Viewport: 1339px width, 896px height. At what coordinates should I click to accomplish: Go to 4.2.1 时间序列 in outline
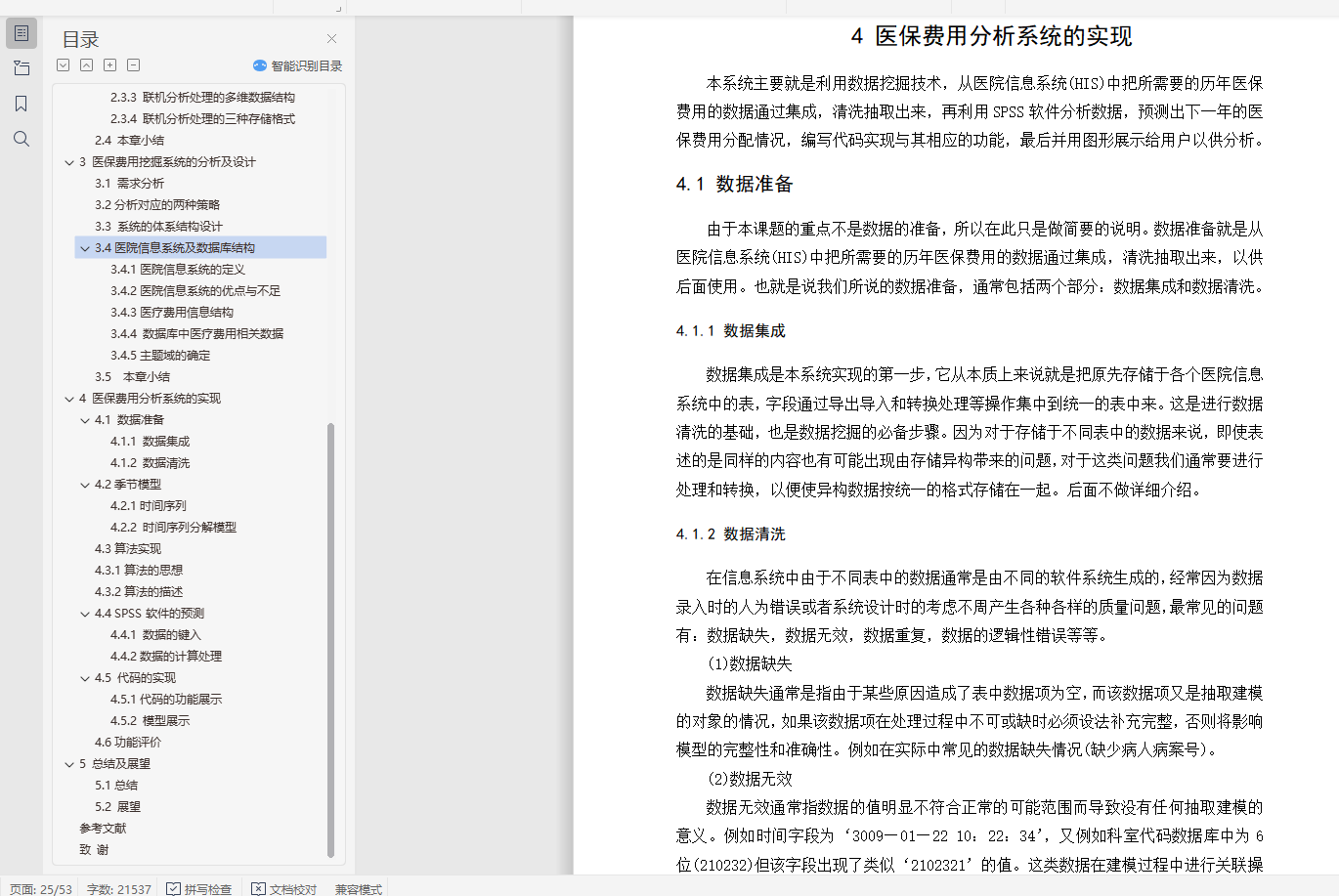click(148, 506)
